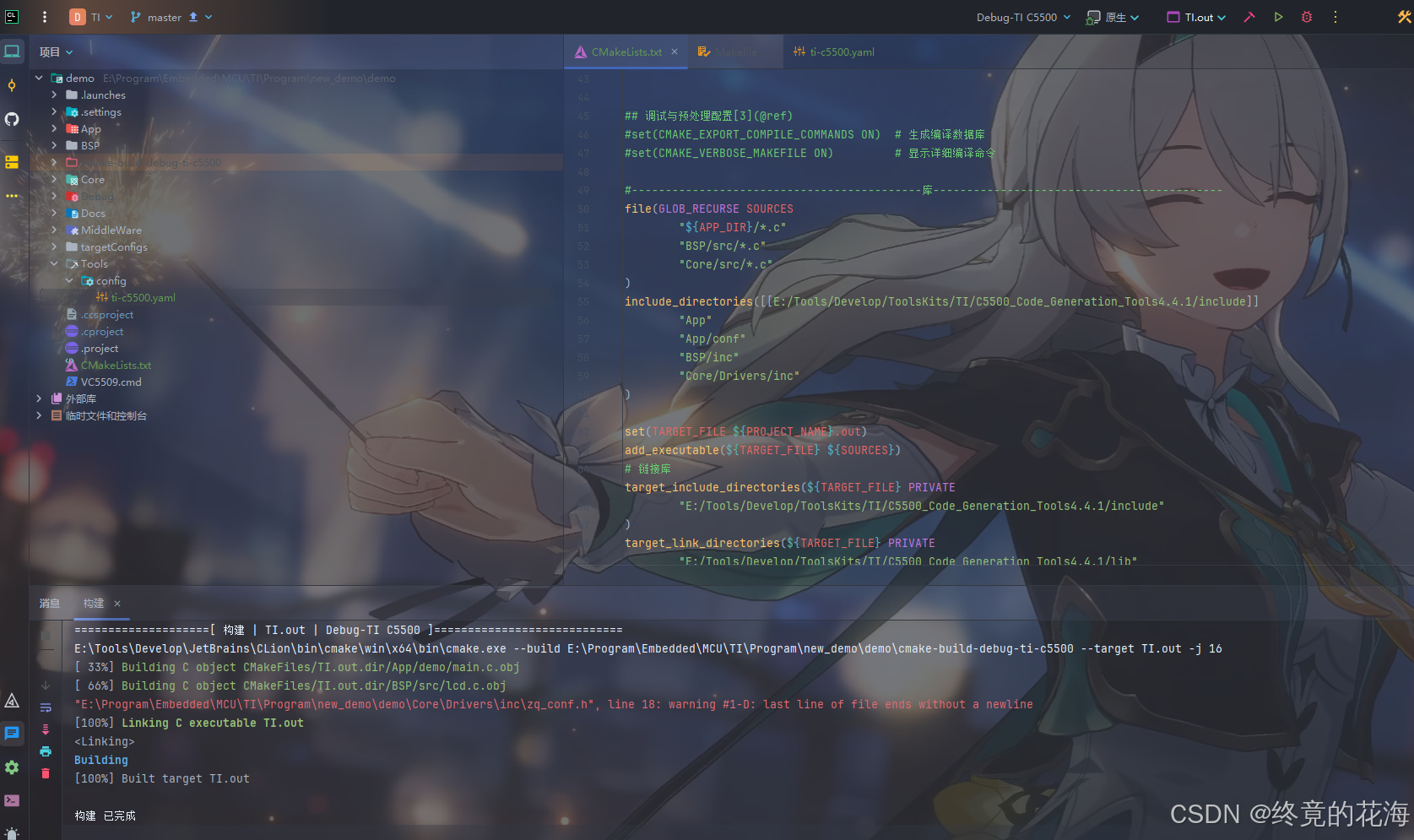Viewport: 1414px width, 840px height.
Task: Click the Stop build square icon
Action: coord(46,635)
